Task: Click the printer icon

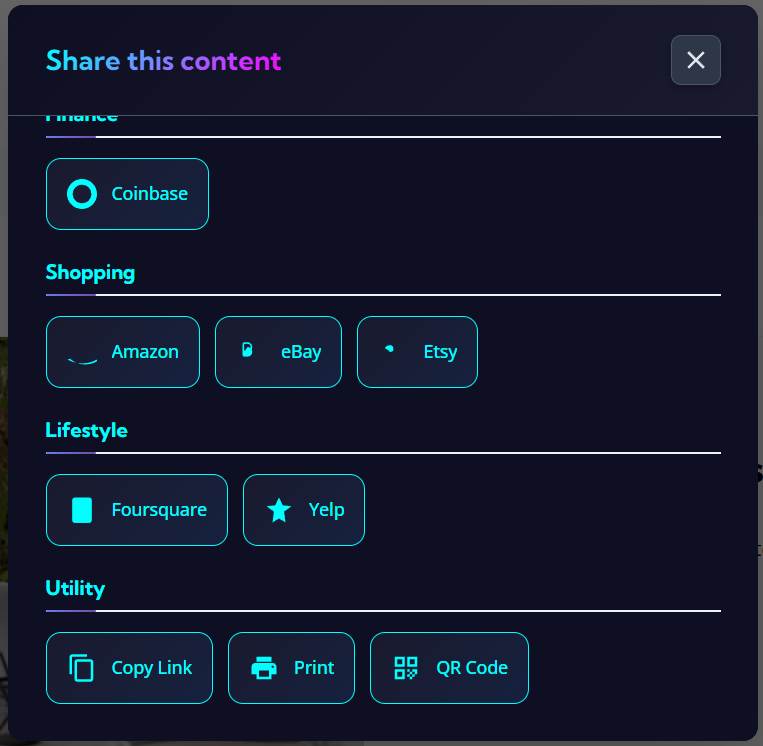Action: [264, 668]
